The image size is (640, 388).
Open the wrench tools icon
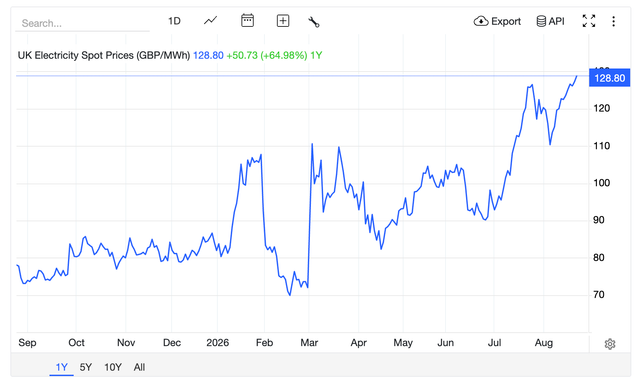313,22
